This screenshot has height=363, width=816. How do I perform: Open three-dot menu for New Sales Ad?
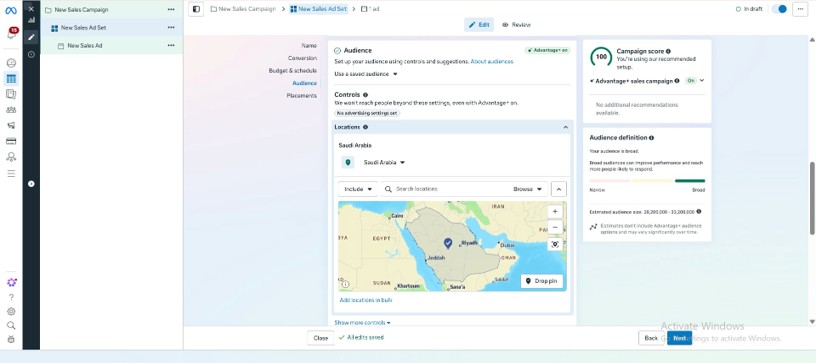tap(171, 45)
